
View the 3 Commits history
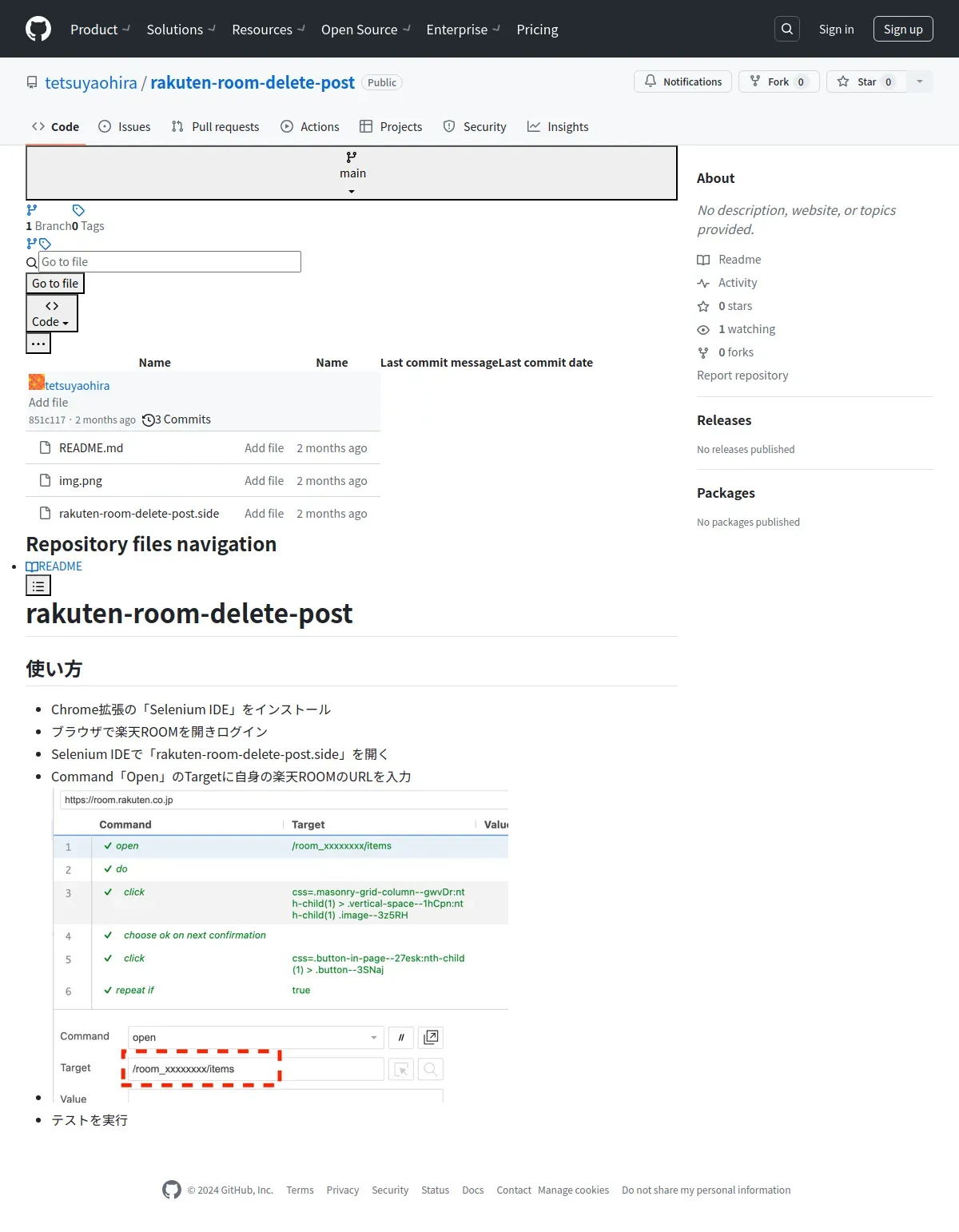[177, 419]
